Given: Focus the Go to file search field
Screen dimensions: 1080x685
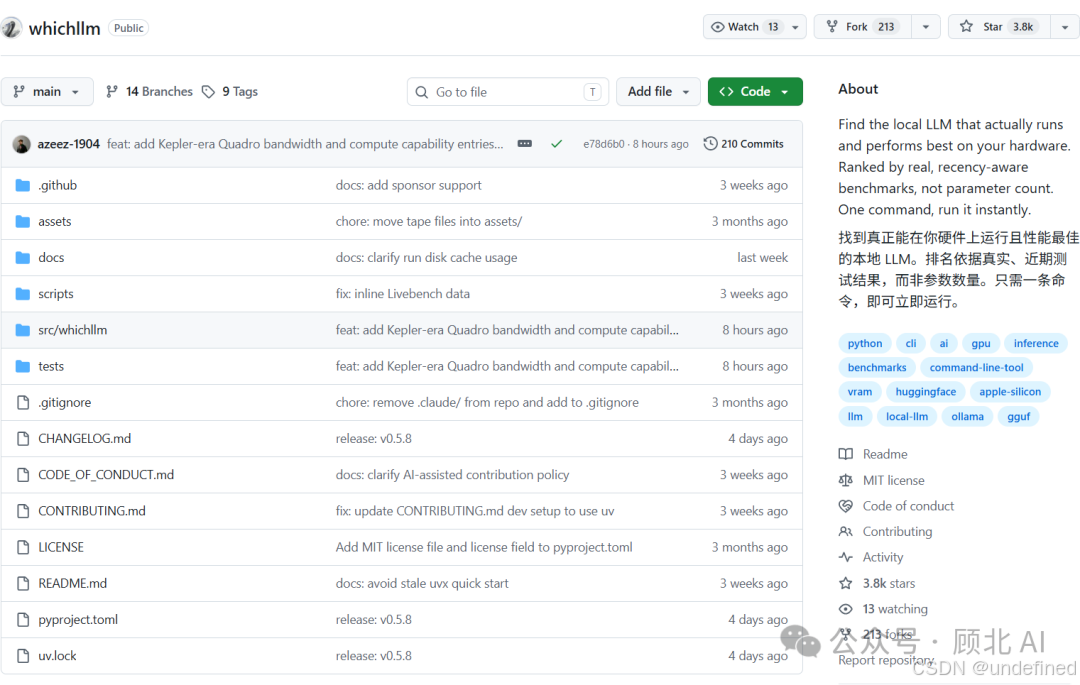Looking at the screenshot, I should point(508,92).
